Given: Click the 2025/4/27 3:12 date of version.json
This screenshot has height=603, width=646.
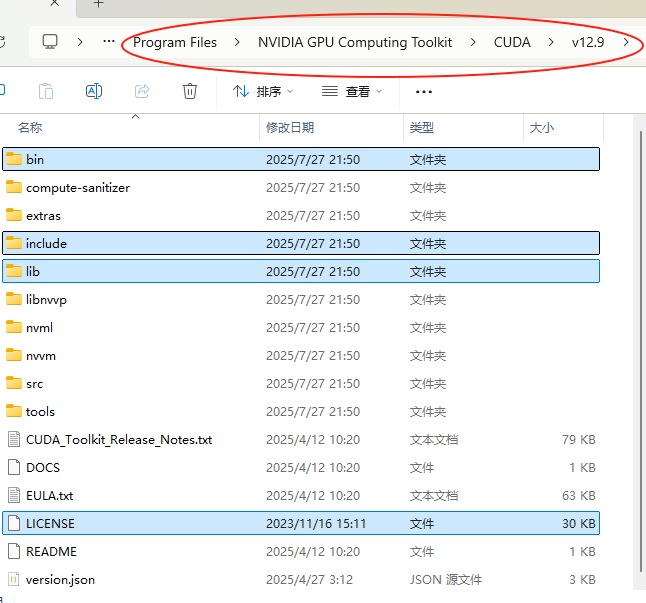Looking at the screenshot, I should tap(309, 580).
